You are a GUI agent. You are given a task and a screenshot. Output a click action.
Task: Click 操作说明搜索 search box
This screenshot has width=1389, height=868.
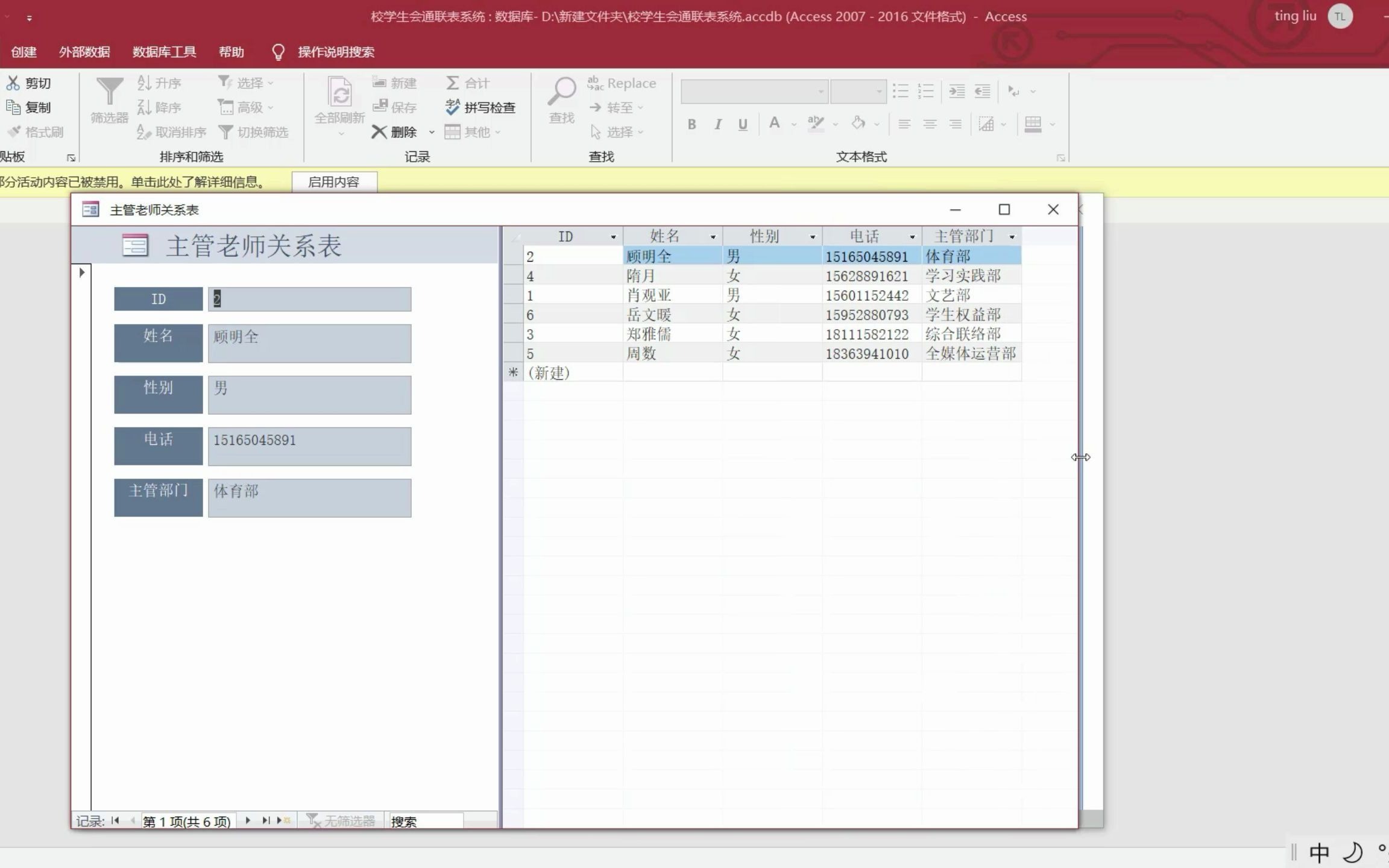(336, 52)
